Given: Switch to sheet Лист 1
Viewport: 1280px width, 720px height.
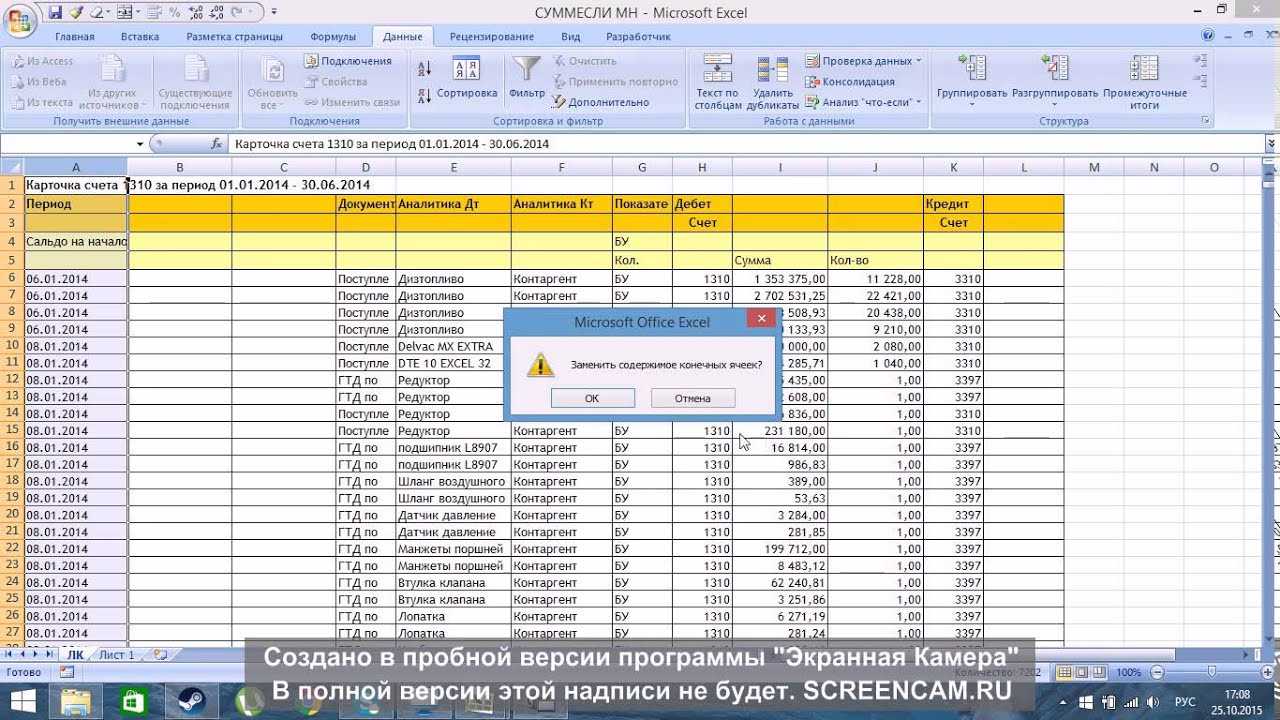Looking at the screenshot, I should point(117,655).
